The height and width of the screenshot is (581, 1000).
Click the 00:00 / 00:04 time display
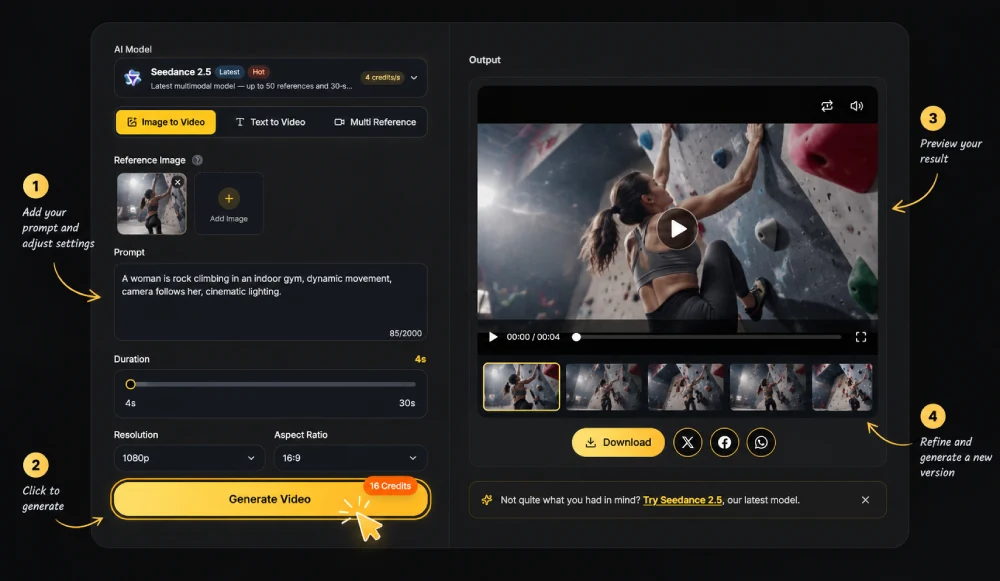(x=533, y=337)
